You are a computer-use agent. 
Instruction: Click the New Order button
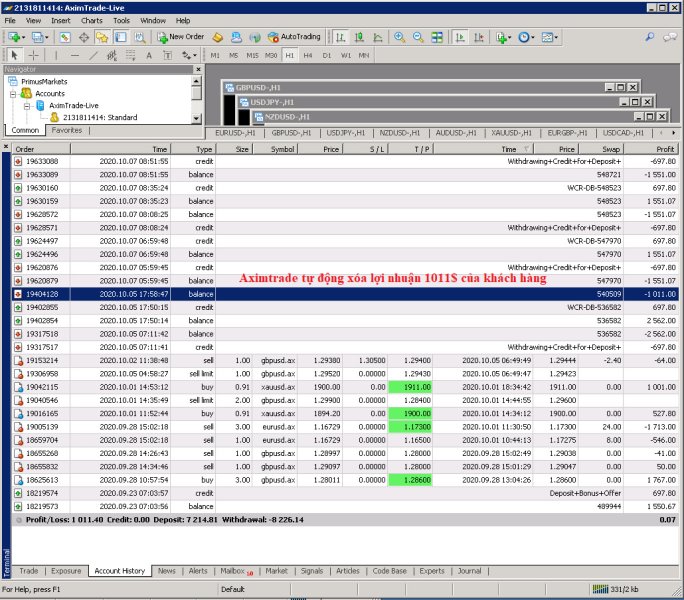[181, 37]
